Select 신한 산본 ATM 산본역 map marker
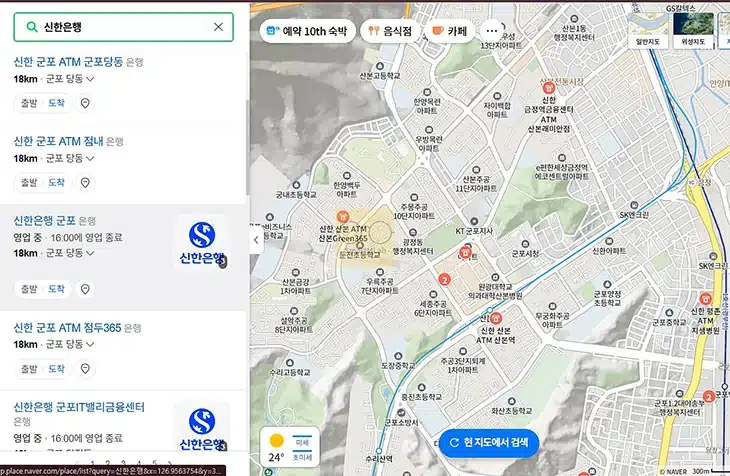 pyautogui.click(x=496, y=319)
